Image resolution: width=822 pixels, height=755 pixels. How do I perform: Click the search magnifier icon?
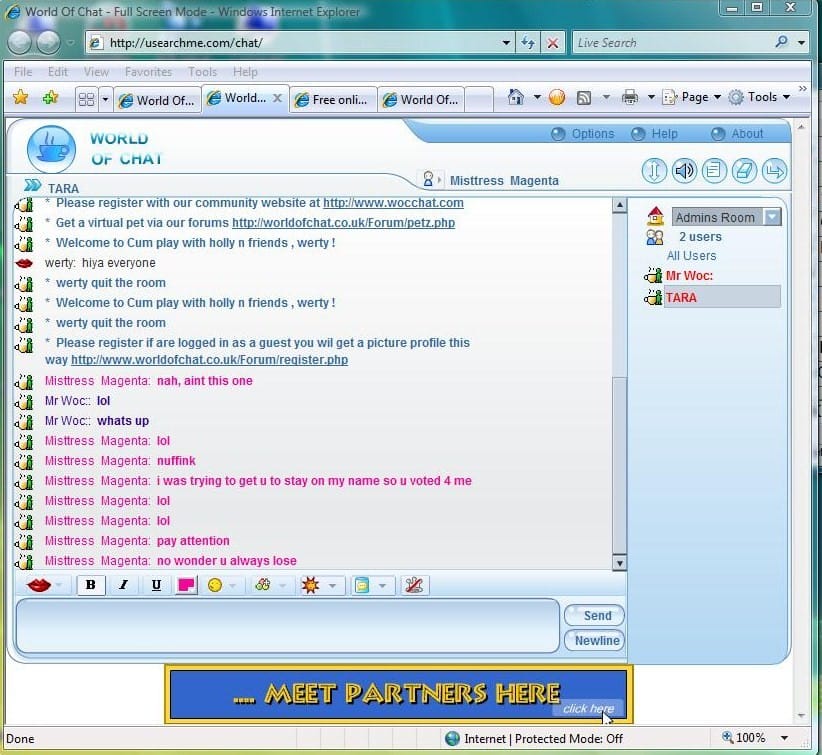click(x=781, y=41)
